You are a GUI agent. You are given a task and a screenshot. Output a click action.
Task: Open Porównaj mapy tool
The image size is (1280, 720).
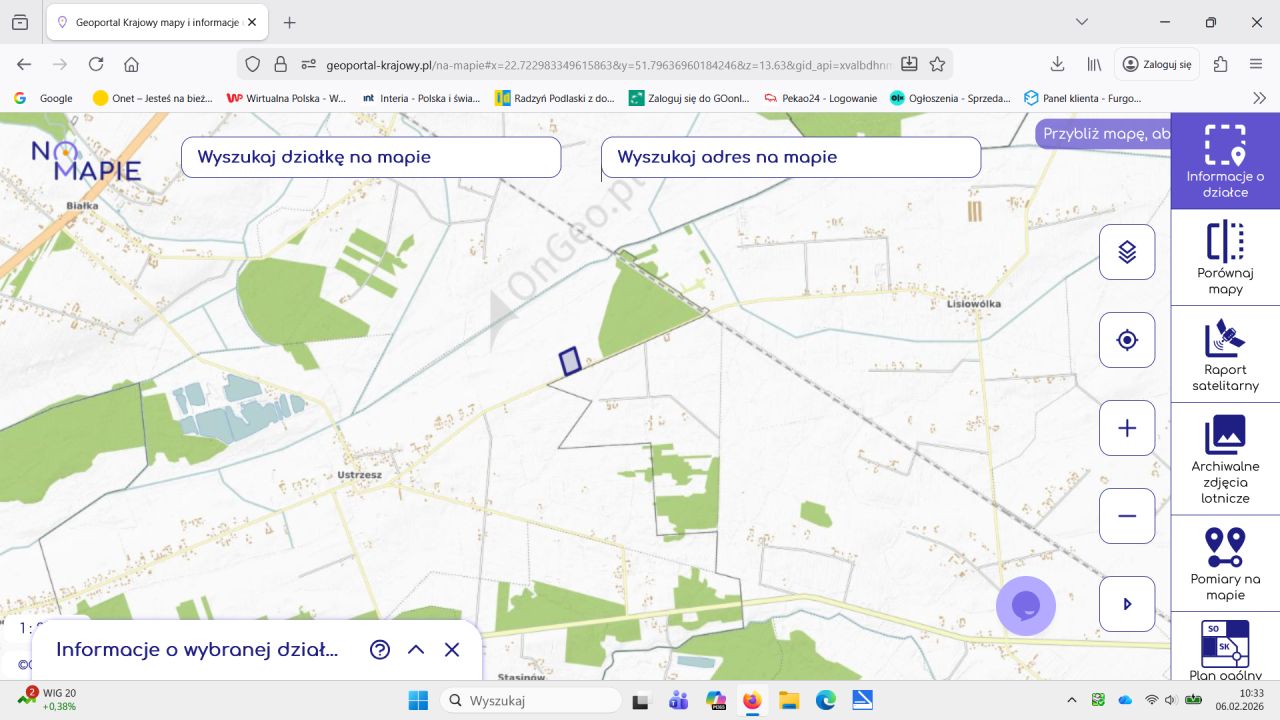pos(1225,257)
